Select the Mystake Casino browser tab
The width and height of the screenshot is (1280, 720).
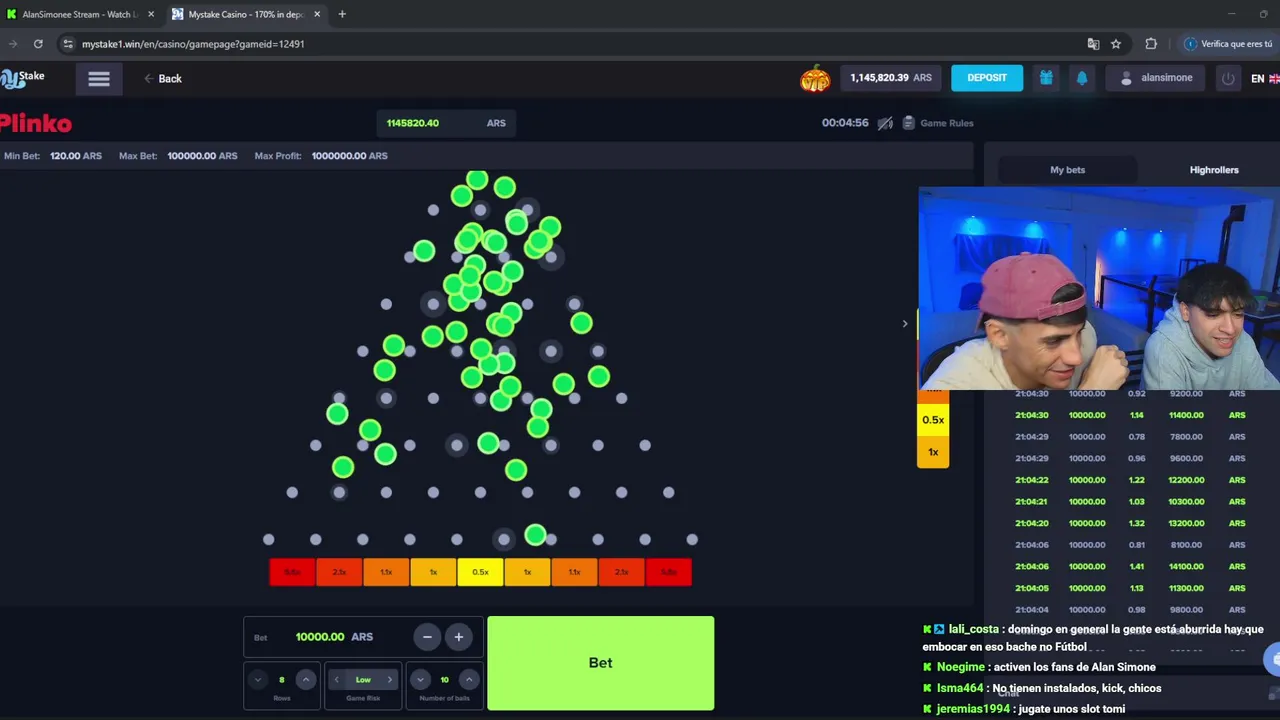tap(245, 14)
